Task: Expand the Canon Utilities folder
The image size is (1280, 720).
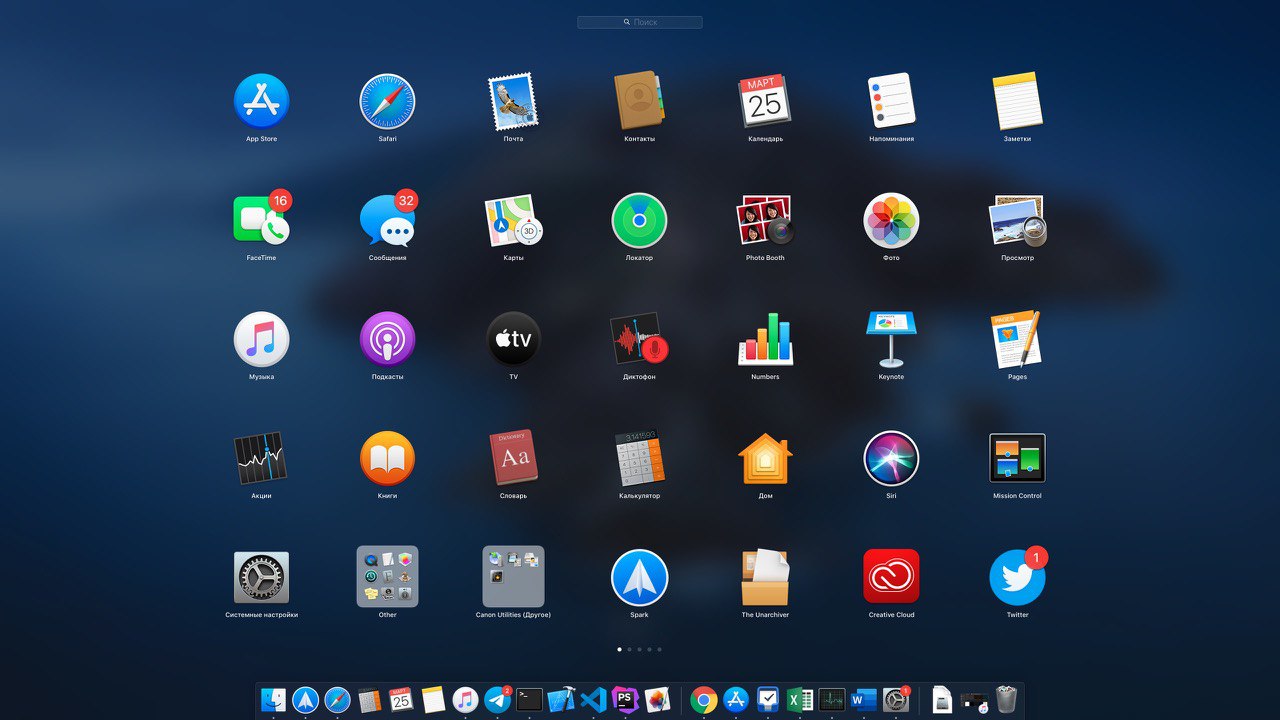Action: 513,576
